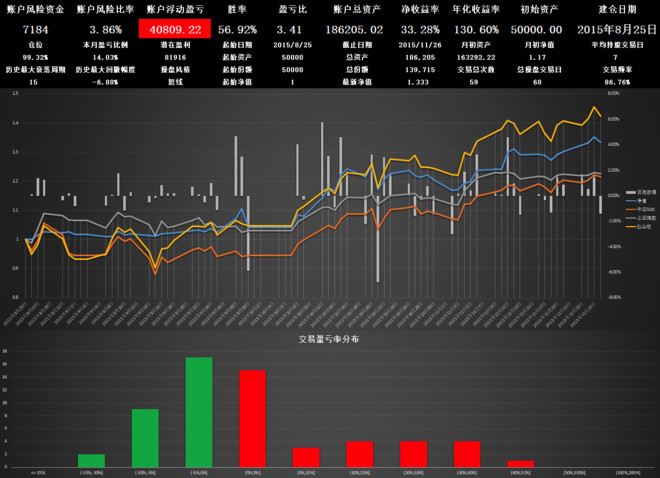660x478 pixels.
Task: Select the 账户总资产 value 186205.02
Action: pyautogui.click(x=354, y=30)
